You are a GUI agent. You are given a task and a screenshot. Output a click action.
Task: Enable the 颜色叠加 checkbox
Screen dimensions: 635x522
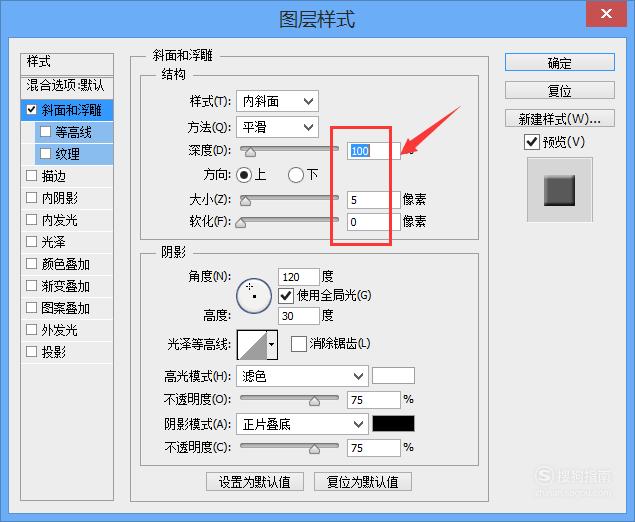point(31,264)
